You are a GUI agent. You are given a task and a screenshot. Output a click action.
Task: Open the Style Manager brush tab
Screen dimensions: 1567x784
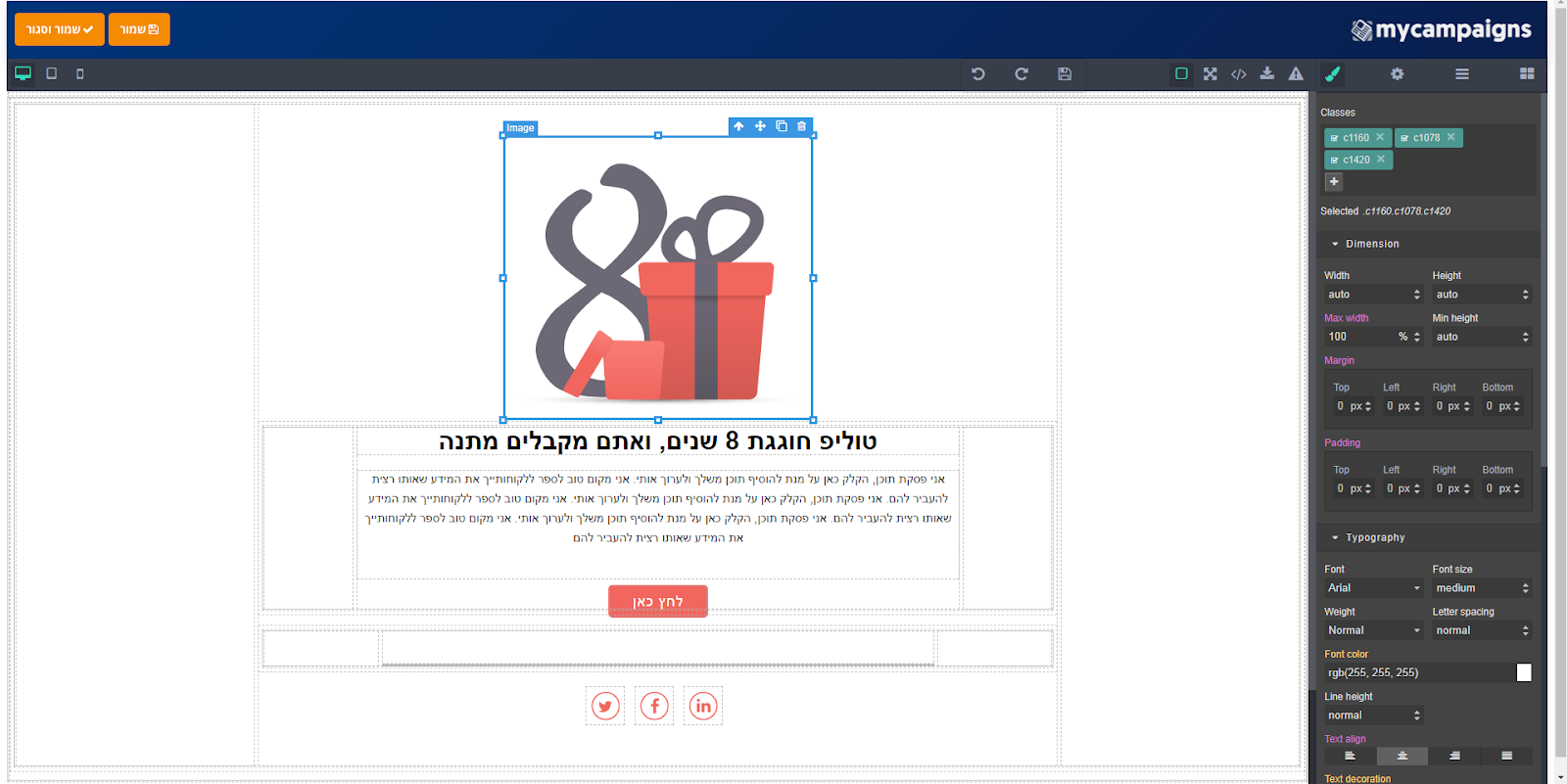(x=1333, y=73)
